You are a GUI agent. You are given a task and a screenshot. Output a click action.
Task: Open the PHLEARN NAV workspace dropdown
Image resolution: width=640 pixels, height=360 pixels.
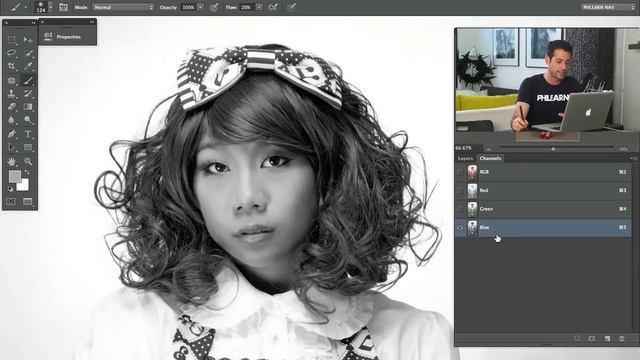(x=608, y=7)
